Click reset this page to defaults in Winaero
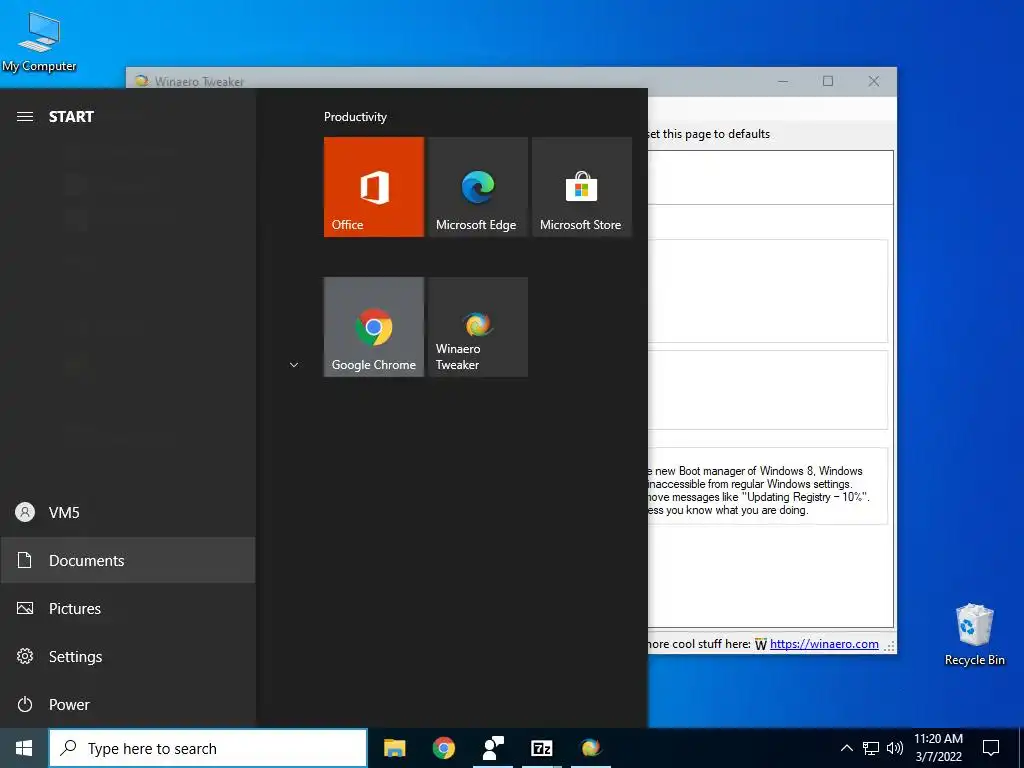1024x768 pixels. [x=709, y=134]
